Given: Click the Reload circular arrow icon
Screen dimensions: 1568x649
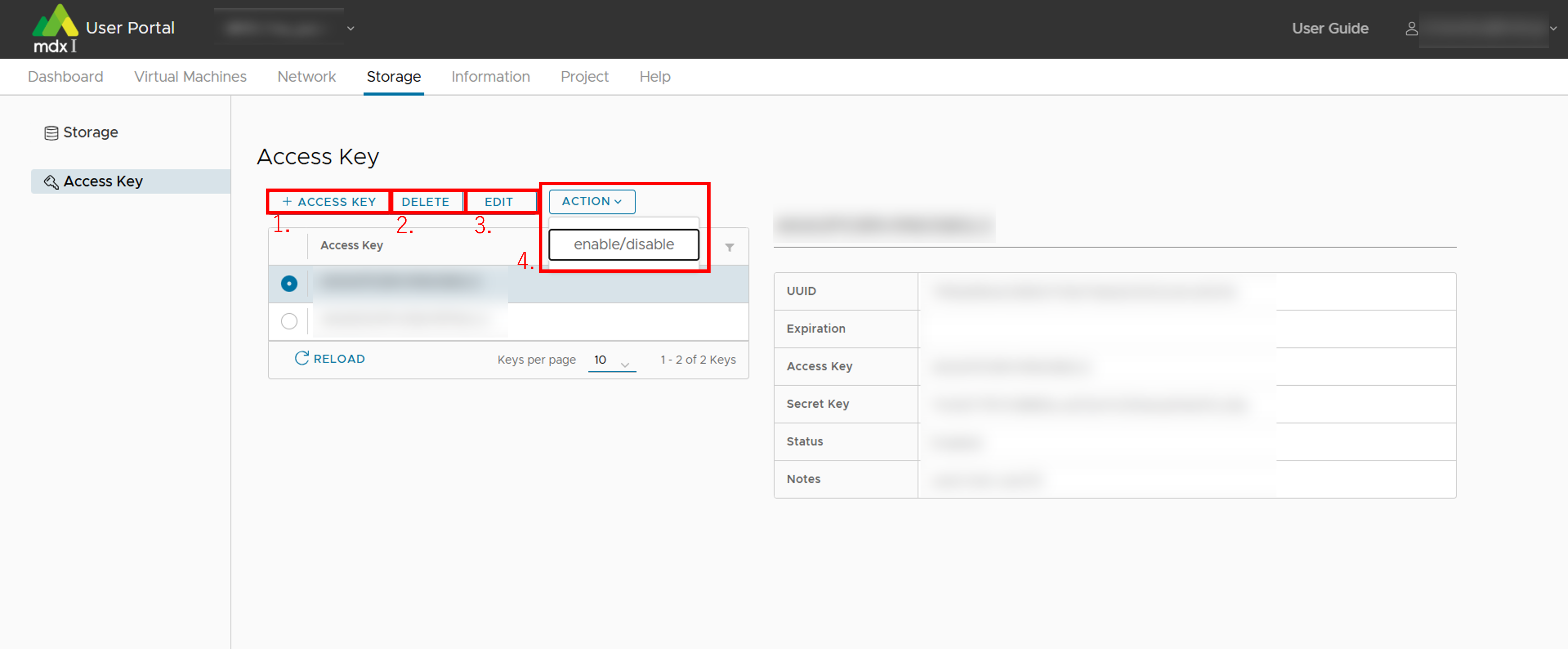Looking at the screenshot, I should (301, 359).
